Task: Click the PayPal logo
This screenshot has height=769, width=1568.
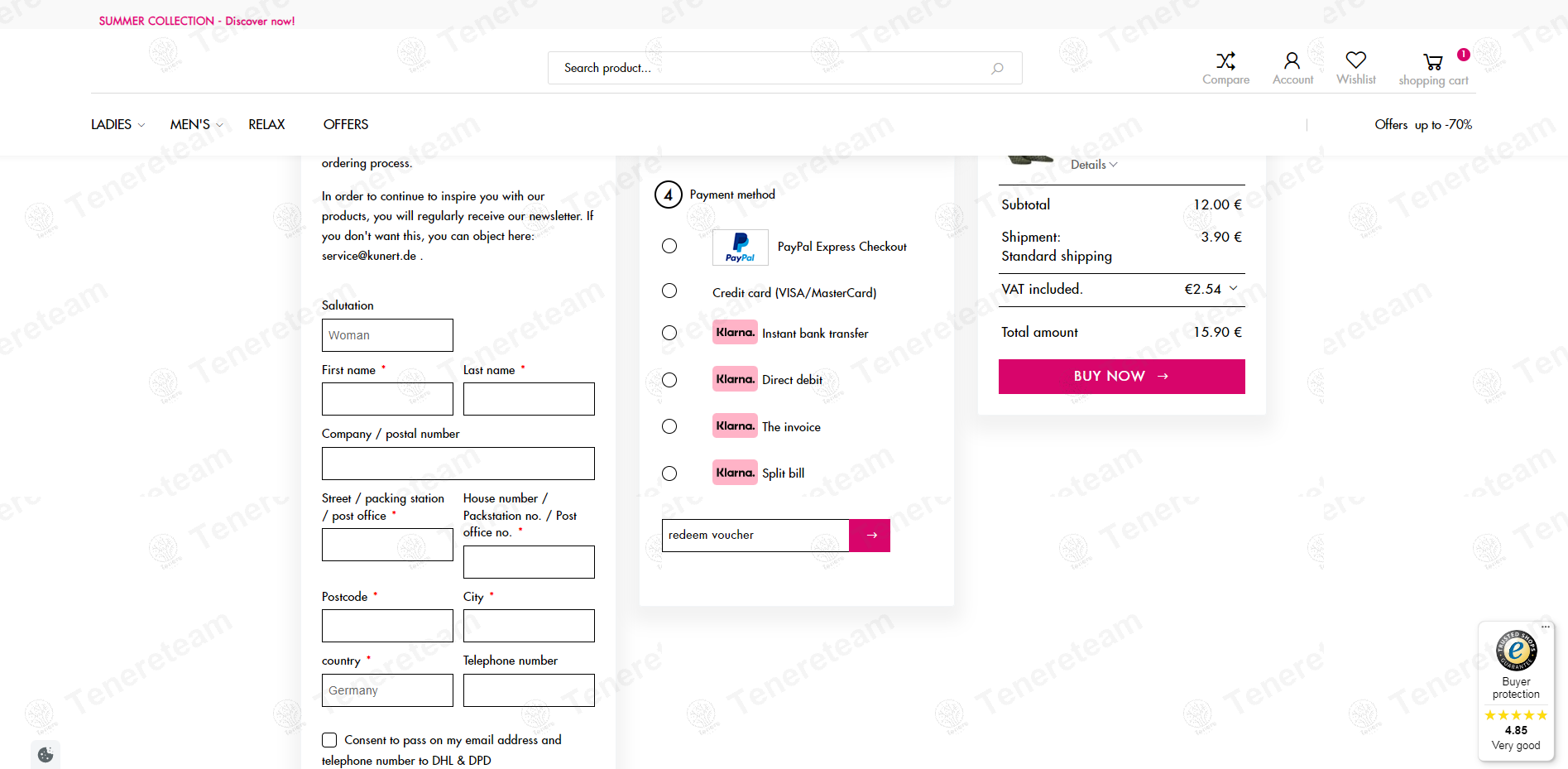Action: tap(740, 247)
